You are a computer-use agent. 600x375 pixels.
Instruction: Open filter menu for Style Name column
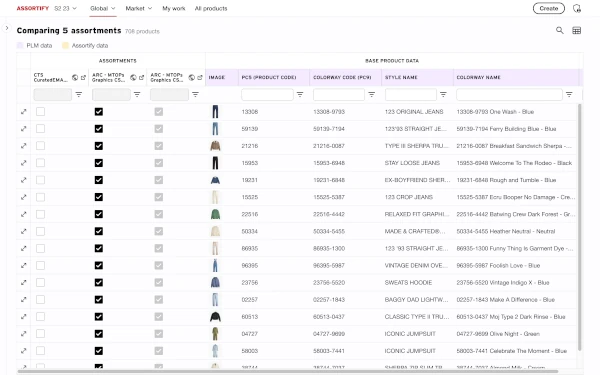(443, 95)
